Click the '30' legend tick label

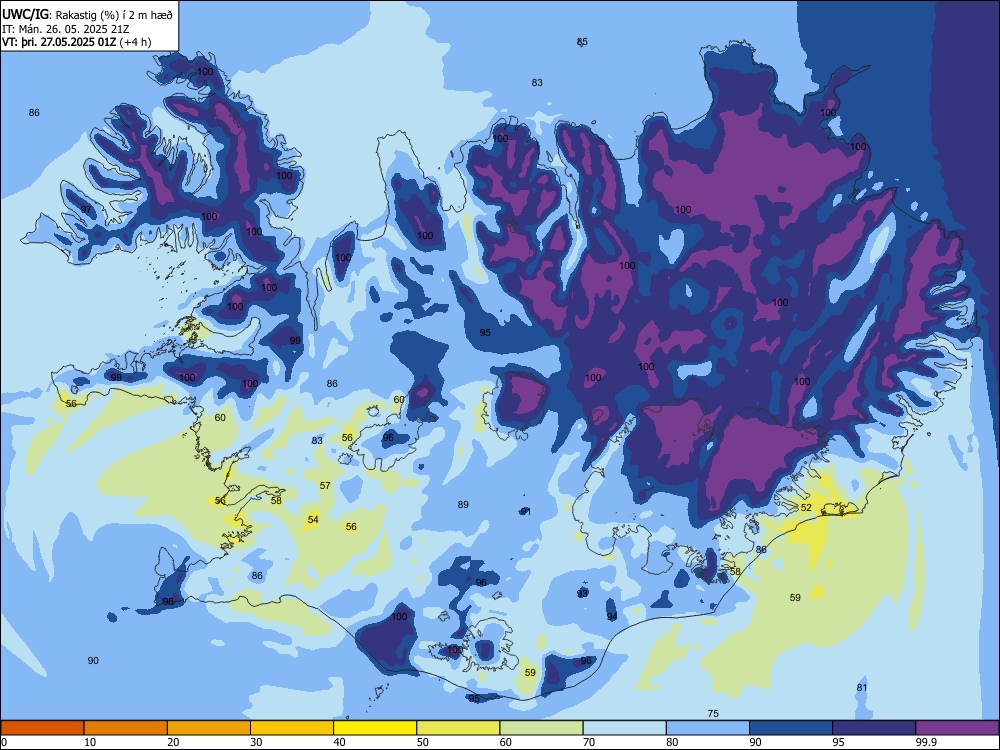(256, 742)
